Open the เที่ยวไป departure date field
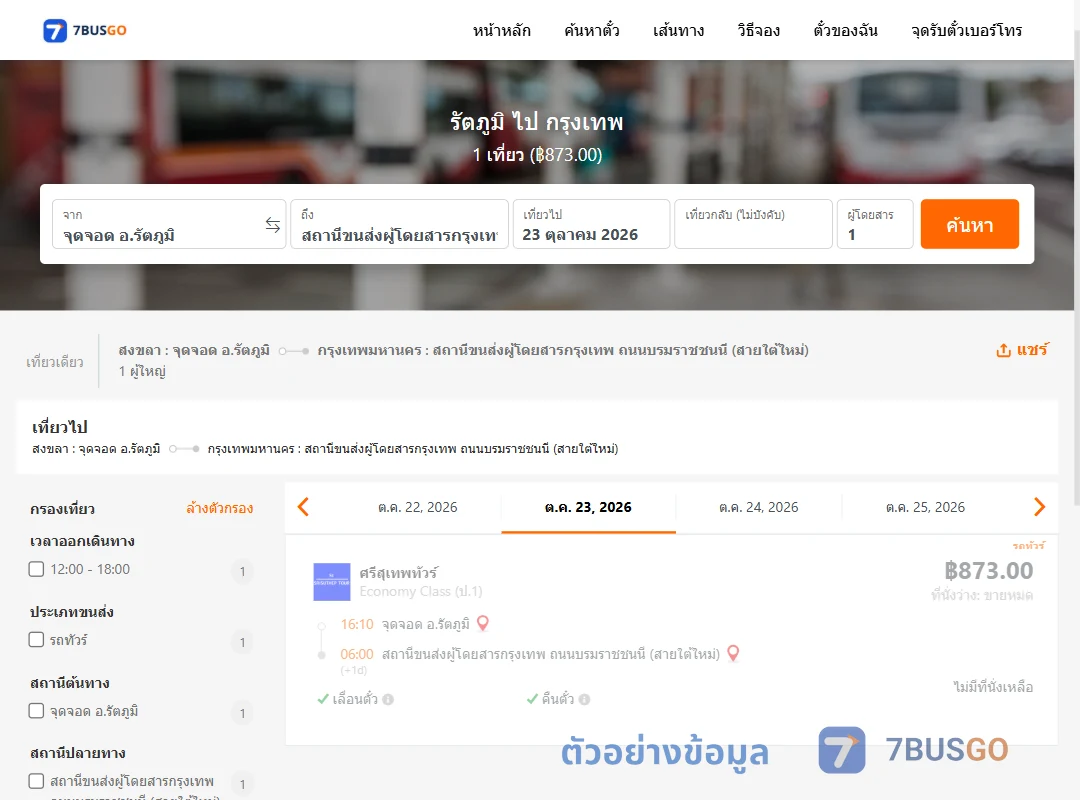1080x800 pixels. click(591, 224)
